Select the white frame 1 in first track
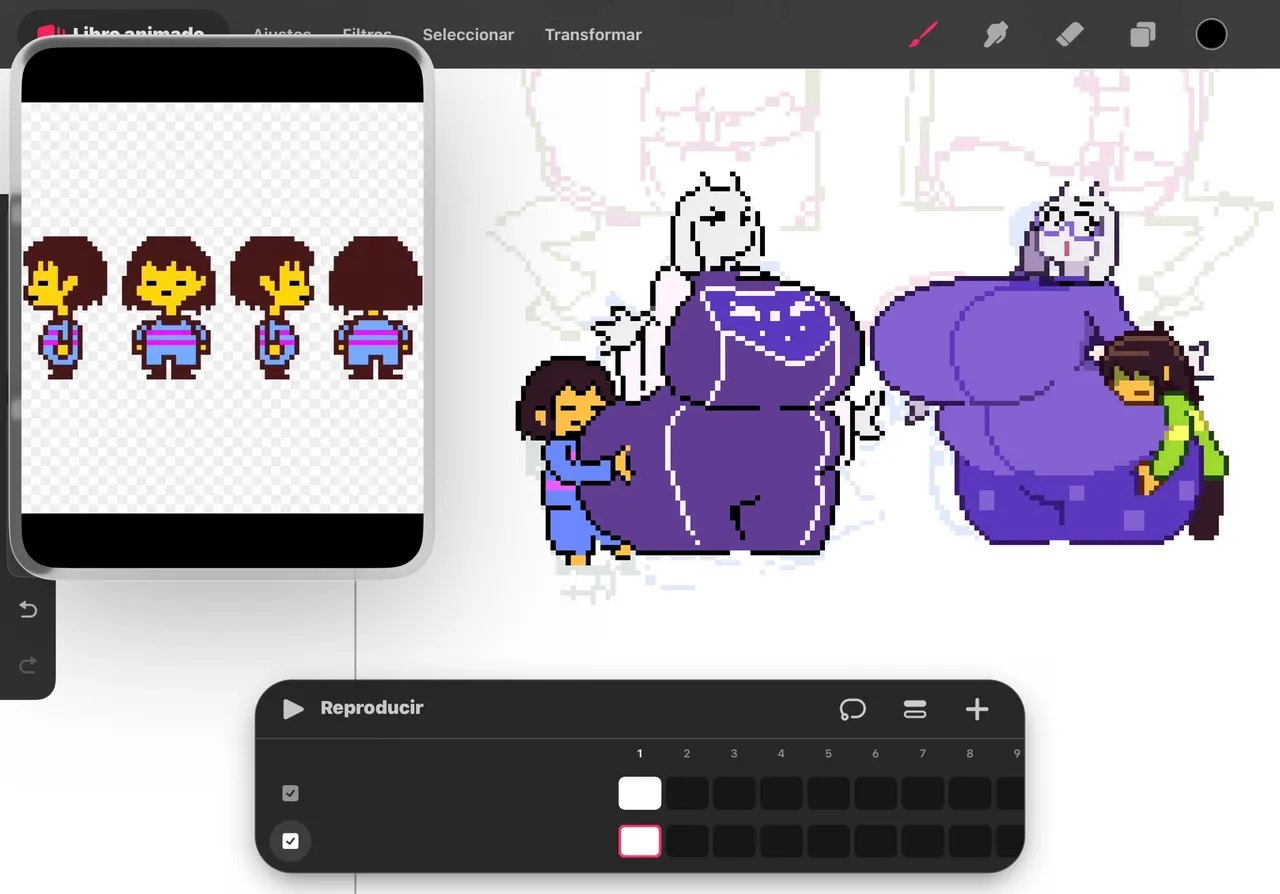 (640, 793)
